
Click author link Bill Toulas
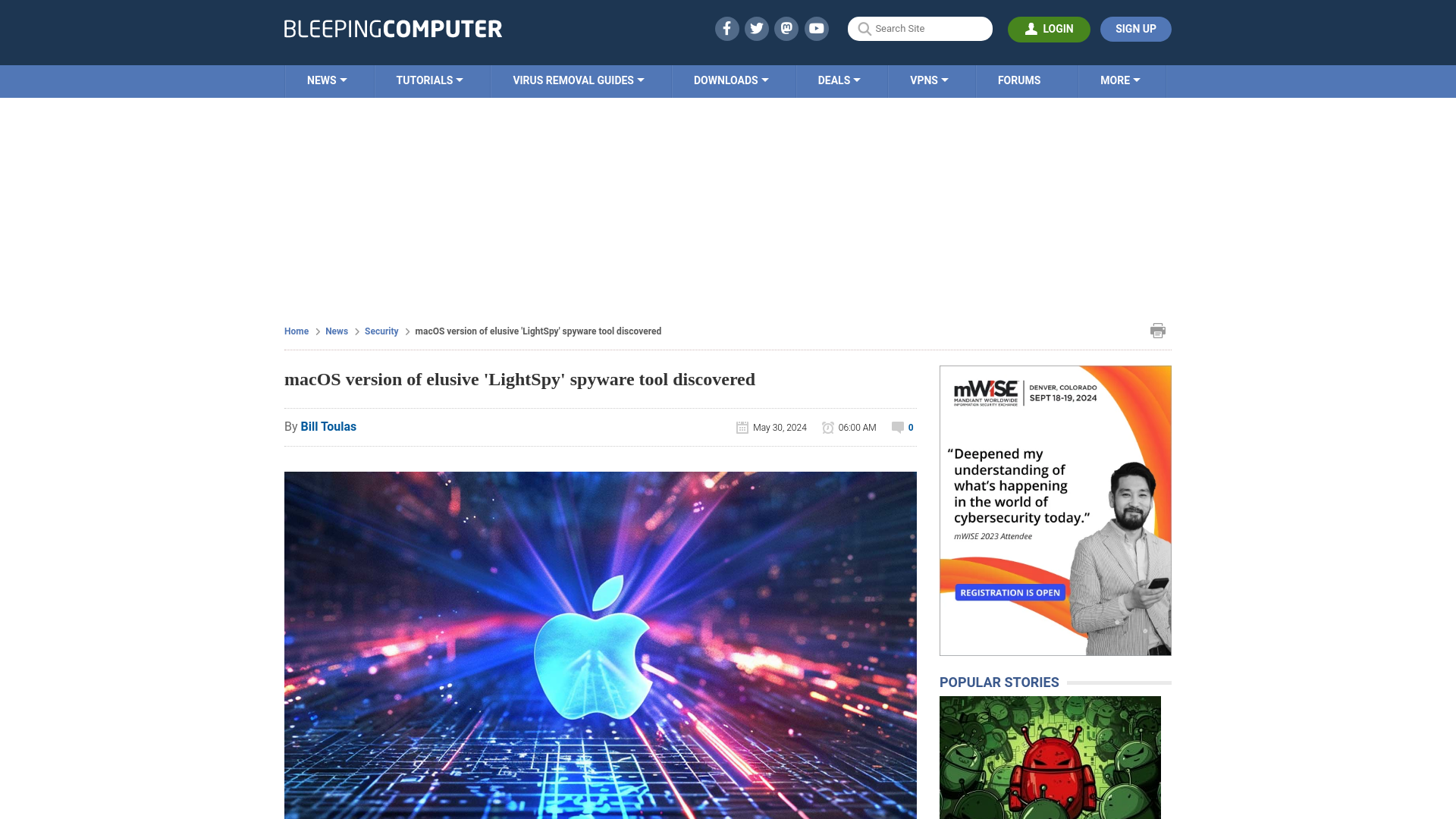pyautogui.click(x=328, y=426)
